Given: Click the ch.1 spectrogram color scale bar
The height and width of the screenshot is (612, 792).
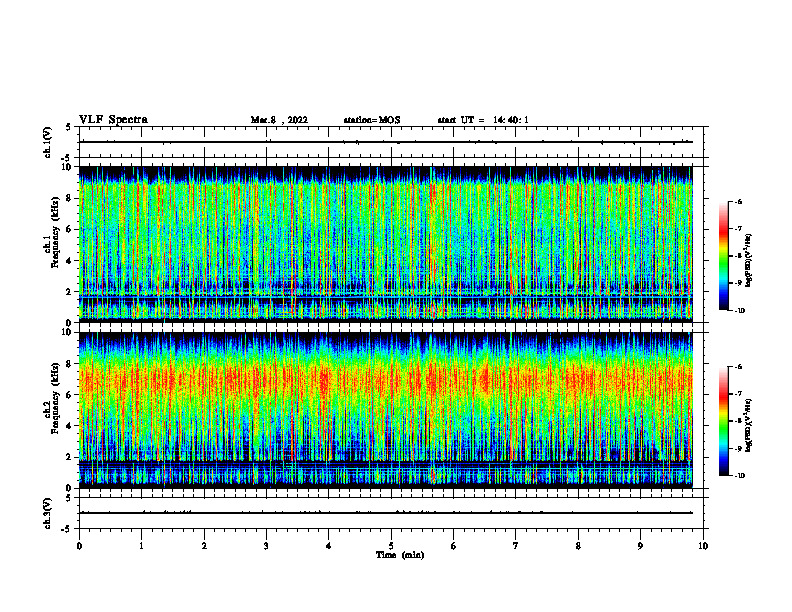Looking at the screenshot, I should (x=724, y=256).
